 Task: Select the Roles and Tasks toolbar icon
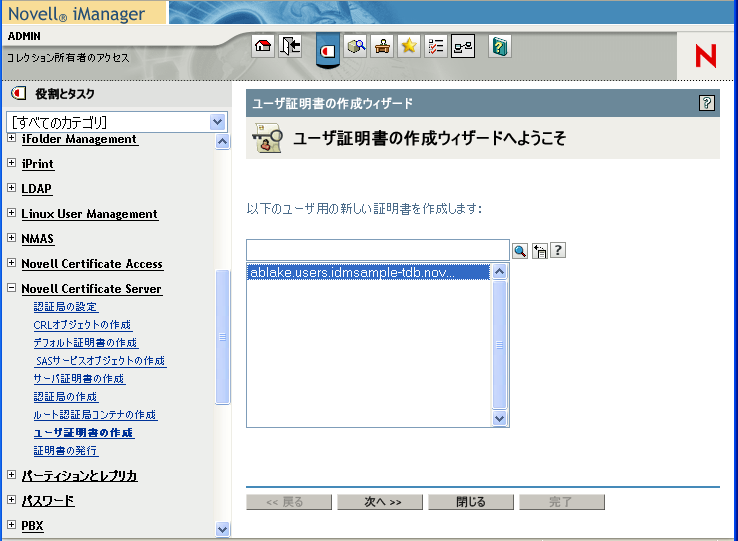tap(328, 50)
